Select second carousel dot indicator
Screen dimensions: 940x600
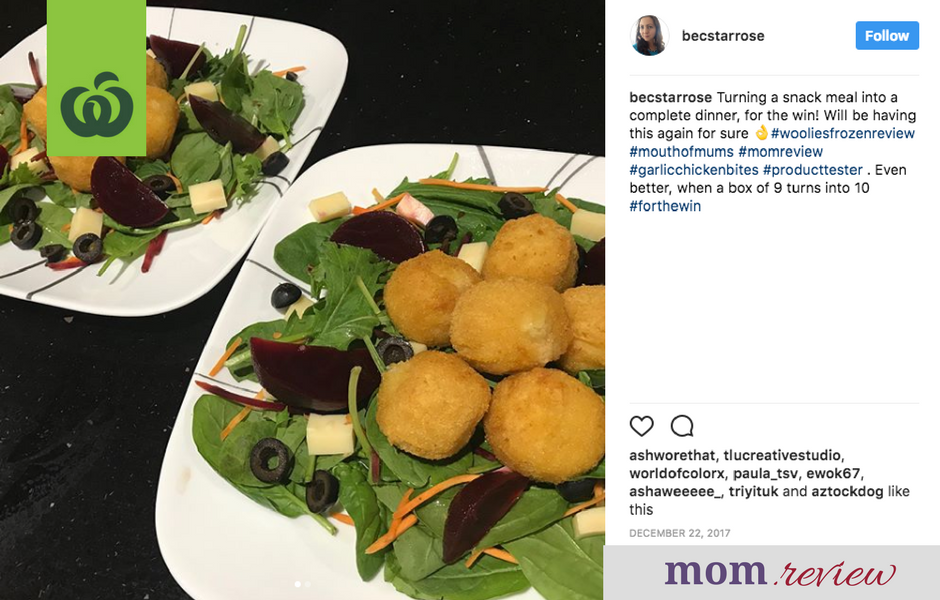point(308,584)
